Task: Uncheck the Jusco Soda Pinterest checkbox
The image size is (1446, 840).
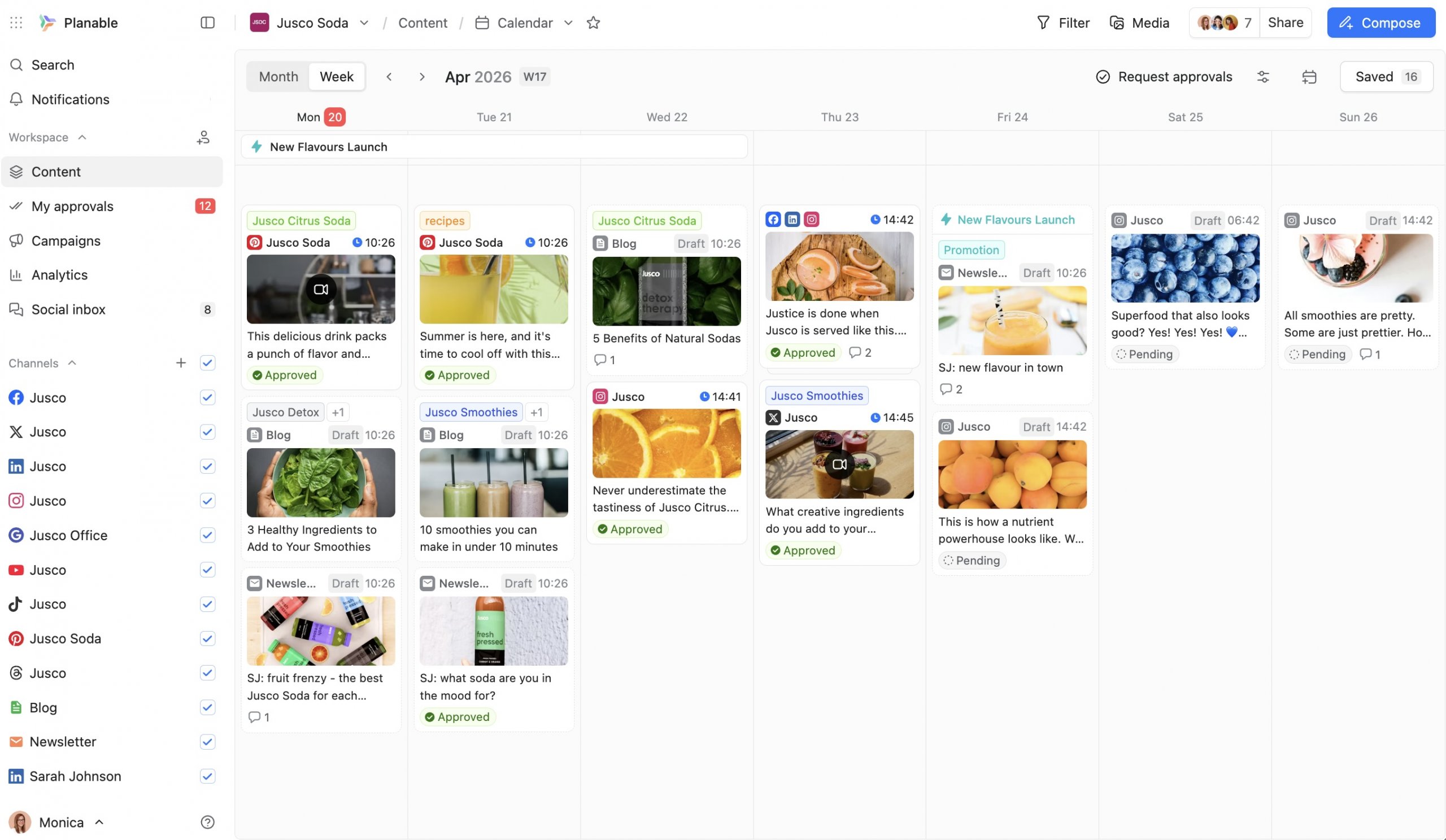Action: [x=207, y=638]
